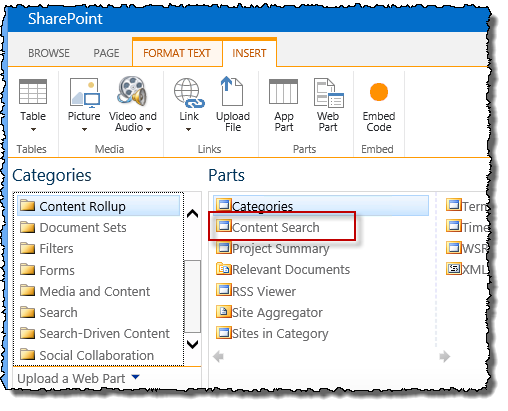Open the Video and Audio dropdown arrow
The width and height of the screenshot is (508, 411).
(x=148, y=129)
